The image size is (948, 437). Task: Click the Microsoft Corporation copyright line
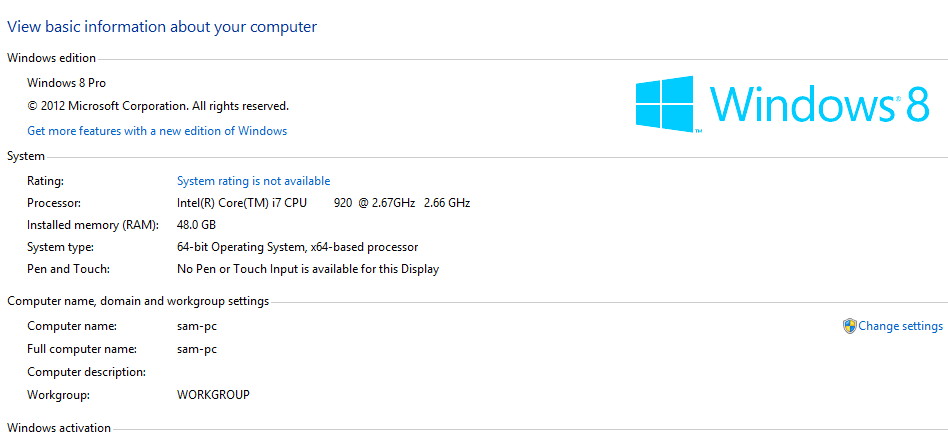coord(158,106)
